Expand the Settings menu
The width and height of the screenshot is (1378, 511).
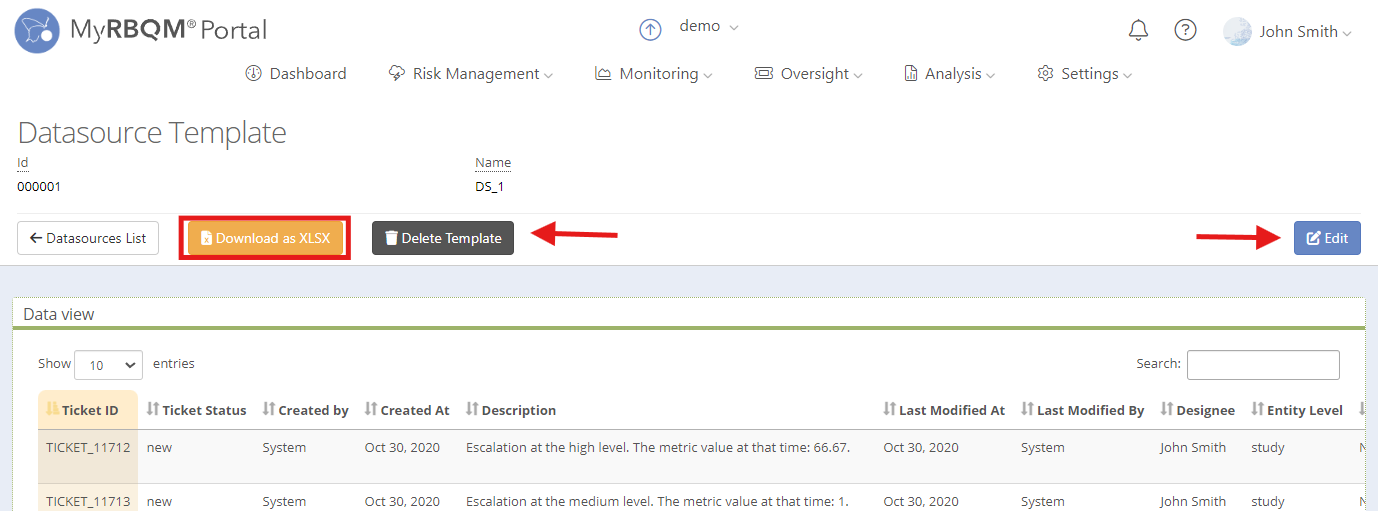click(1085, 74)
